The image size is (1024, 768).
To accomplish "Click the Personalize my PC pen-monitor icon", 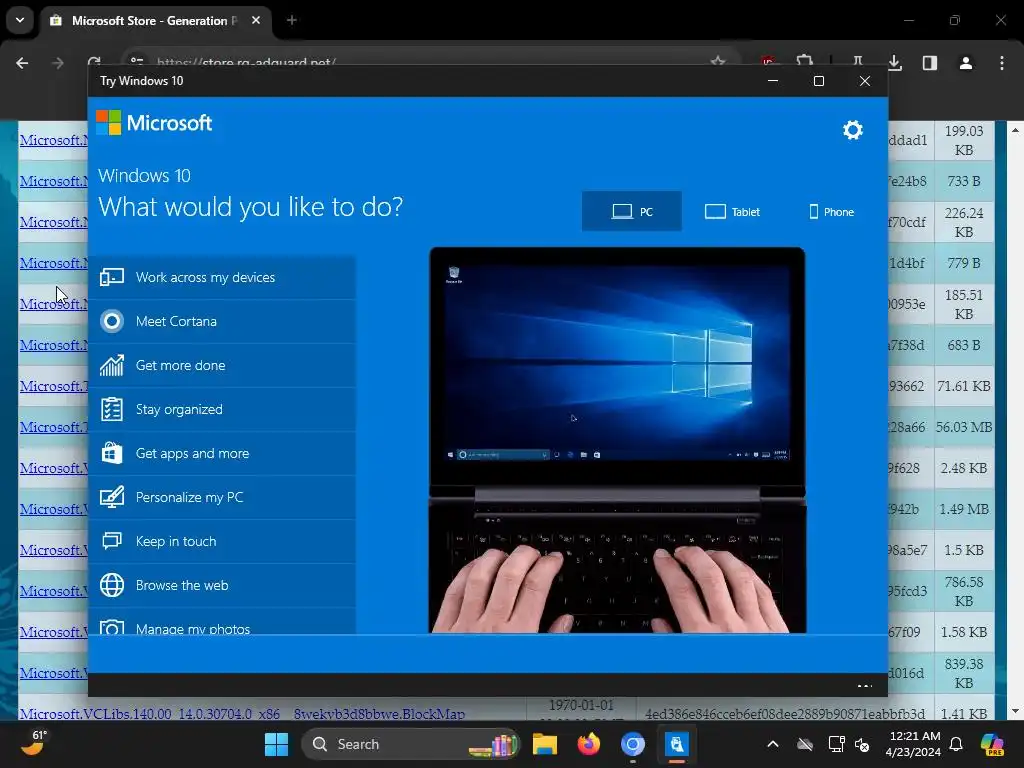I will click(x=112, y=497).
